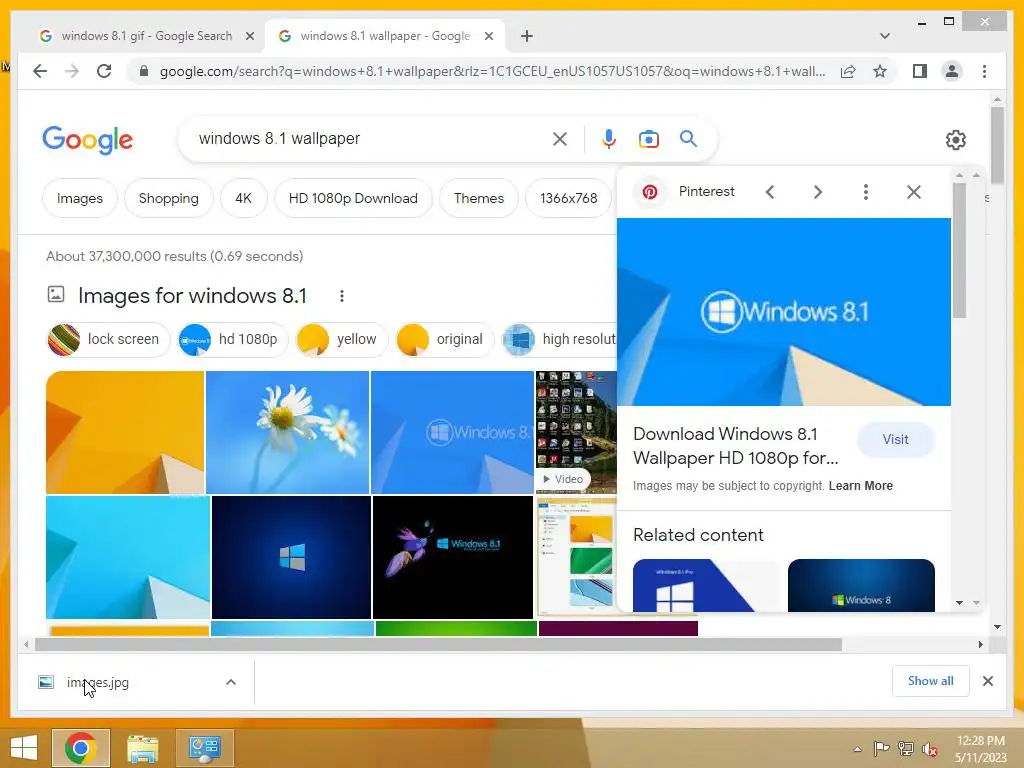This screenshot has width=1024, height=768.
Task: Open options beside Images for windows 8.1
Action: click(x=342, y=296)
